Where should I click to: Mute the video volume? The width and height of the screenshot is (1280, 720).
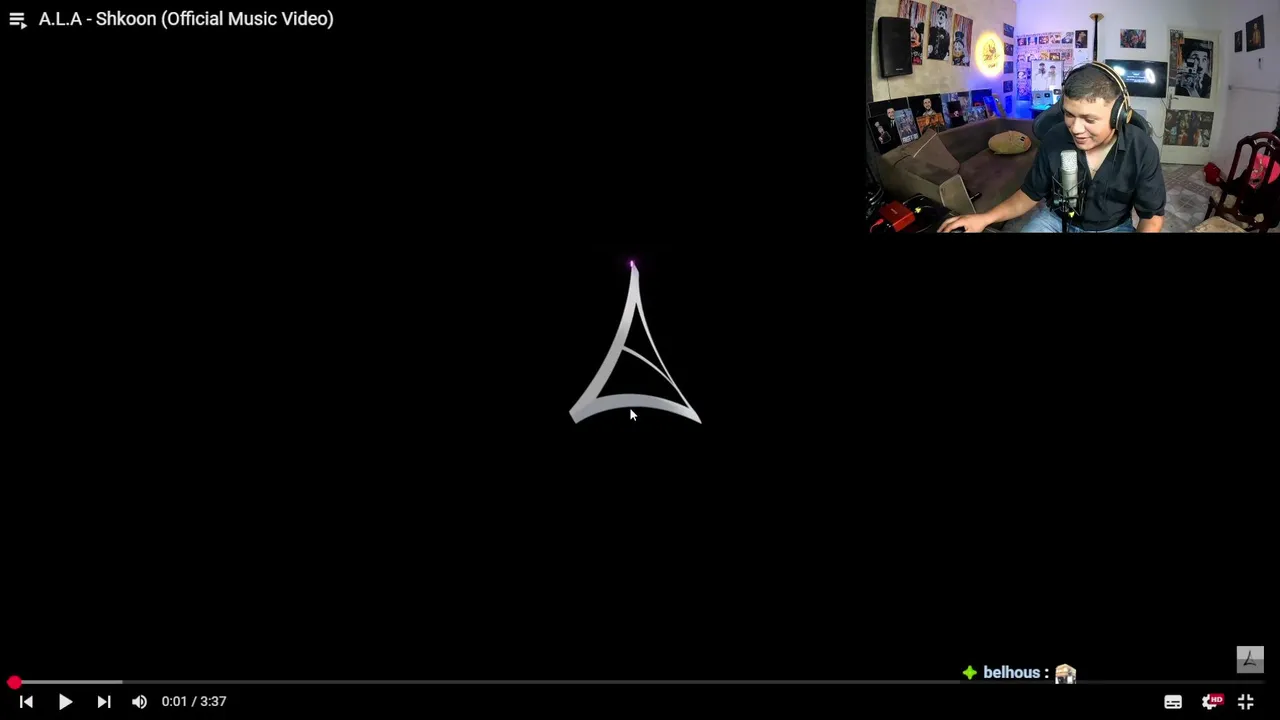[x=139, y=702]
